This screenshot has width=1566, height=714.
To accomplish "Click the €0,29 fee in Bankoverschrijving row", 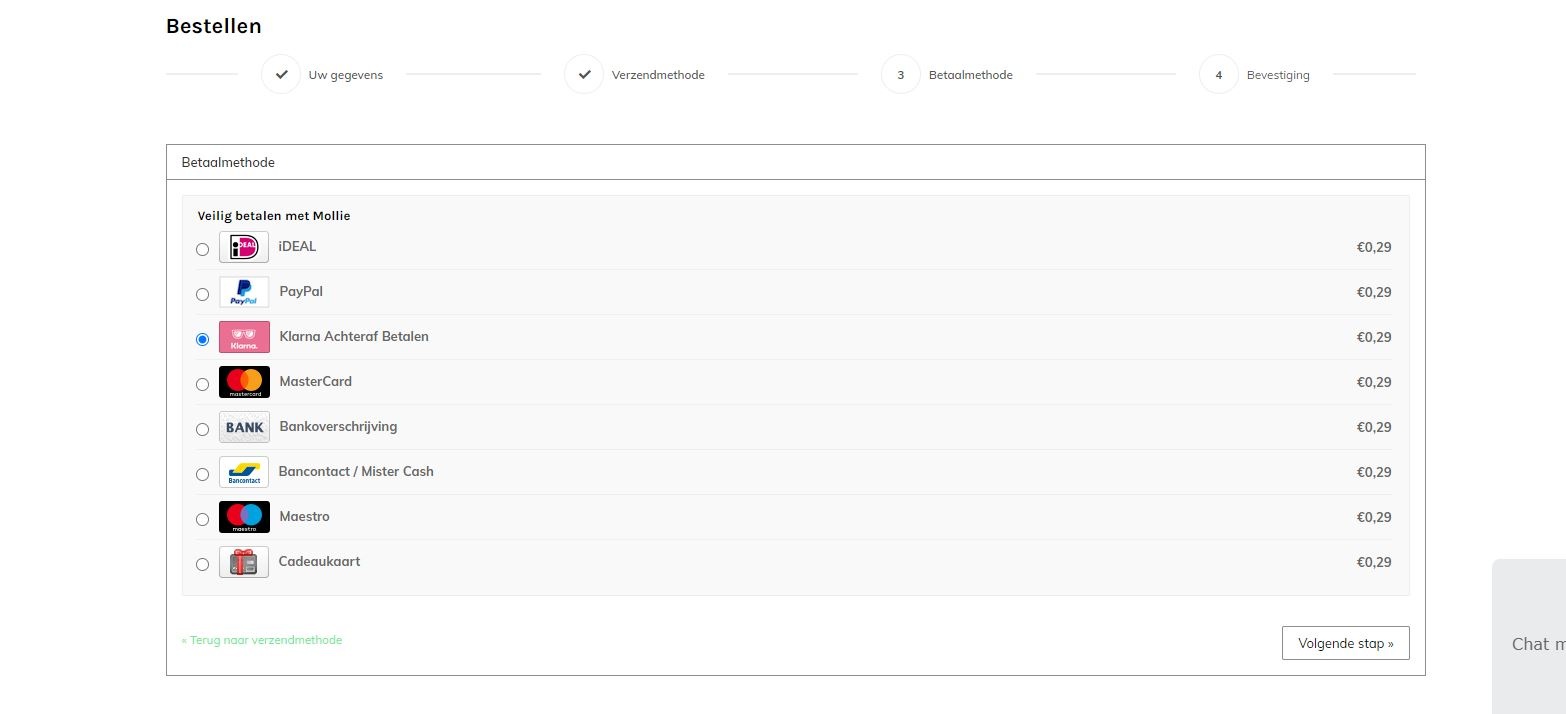I will point(1374,427).
